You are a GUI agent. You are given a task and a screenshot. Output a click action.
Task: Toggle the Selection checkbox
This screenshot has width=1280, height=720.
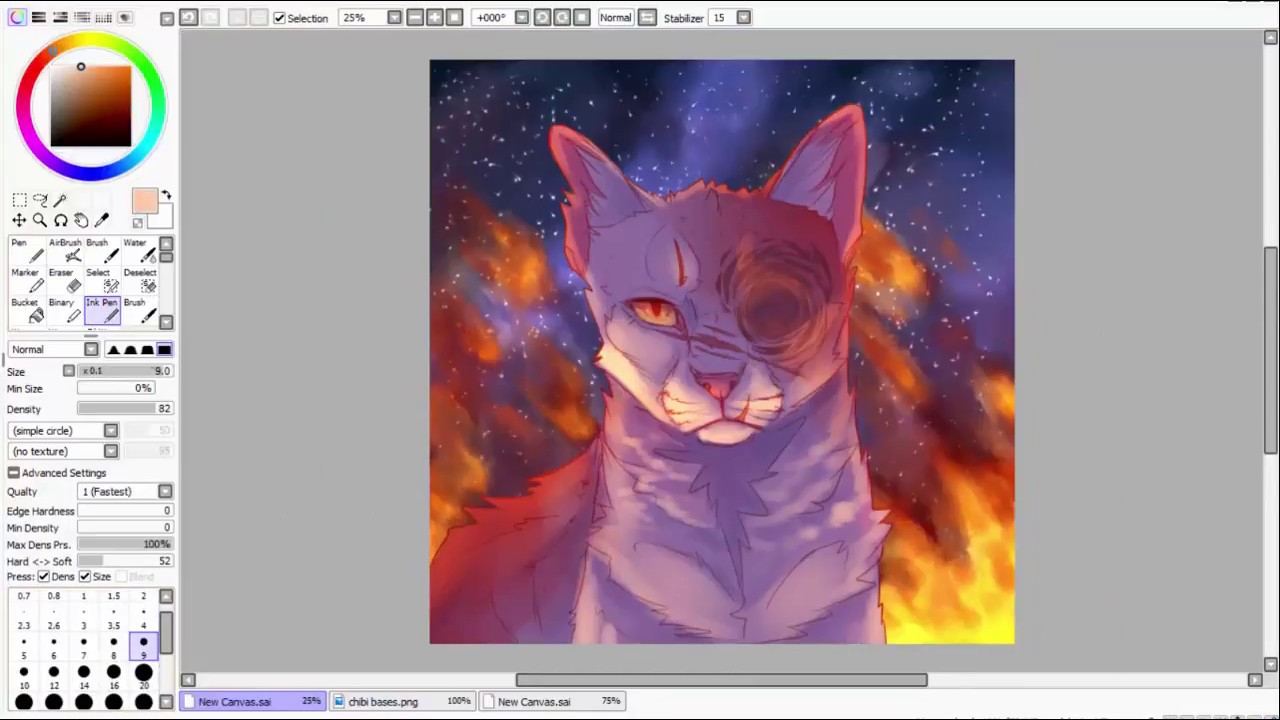(x=279, y=18)
